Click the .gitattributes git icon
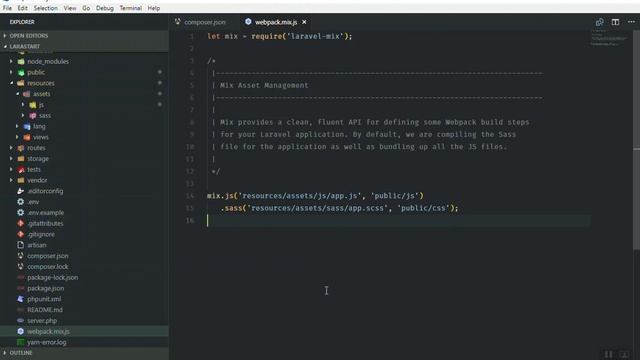 pyautogui.click(x=21, y=223)
